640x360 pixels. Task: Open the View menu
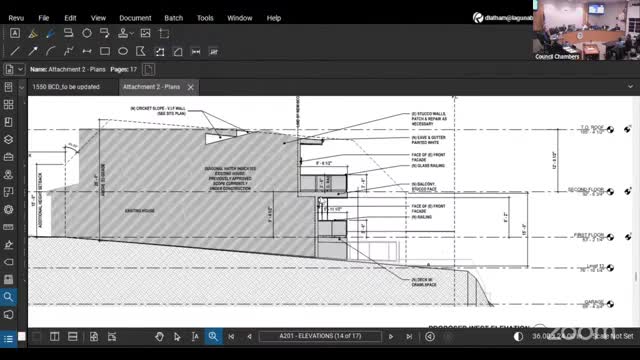[98, 18]
